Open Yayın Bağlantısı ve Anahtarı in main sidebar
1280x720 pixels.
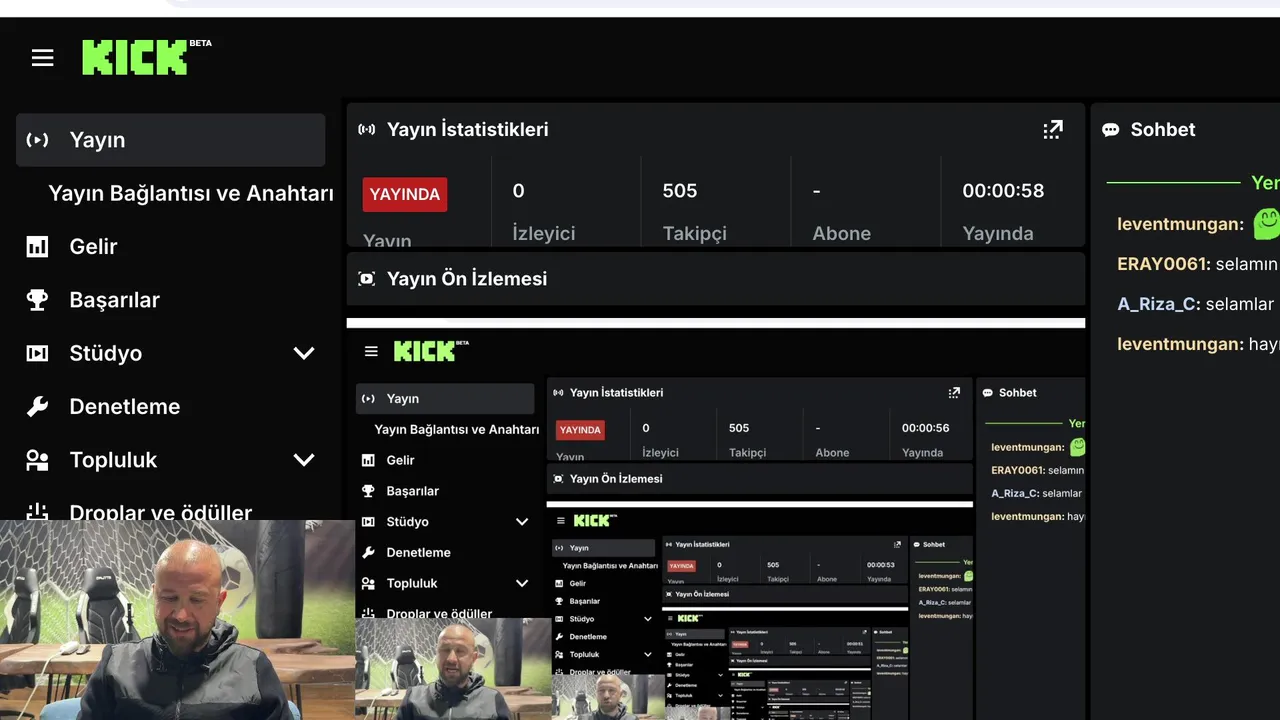pyautogui.click(x=191, y=193)
